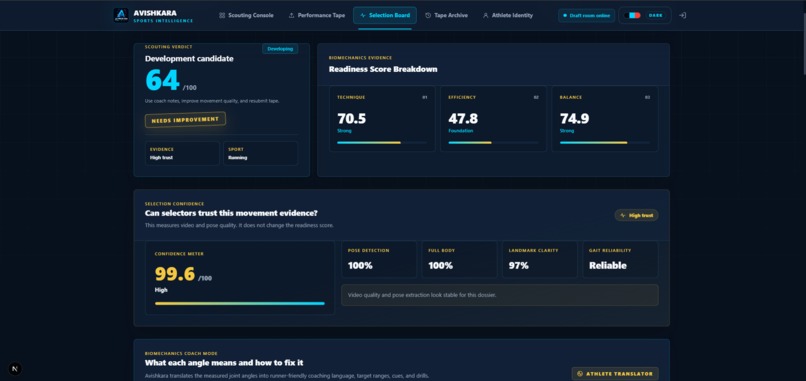Click the Avishkara logo icon
The height and width of the screenshot is (381, 806).
121,15
